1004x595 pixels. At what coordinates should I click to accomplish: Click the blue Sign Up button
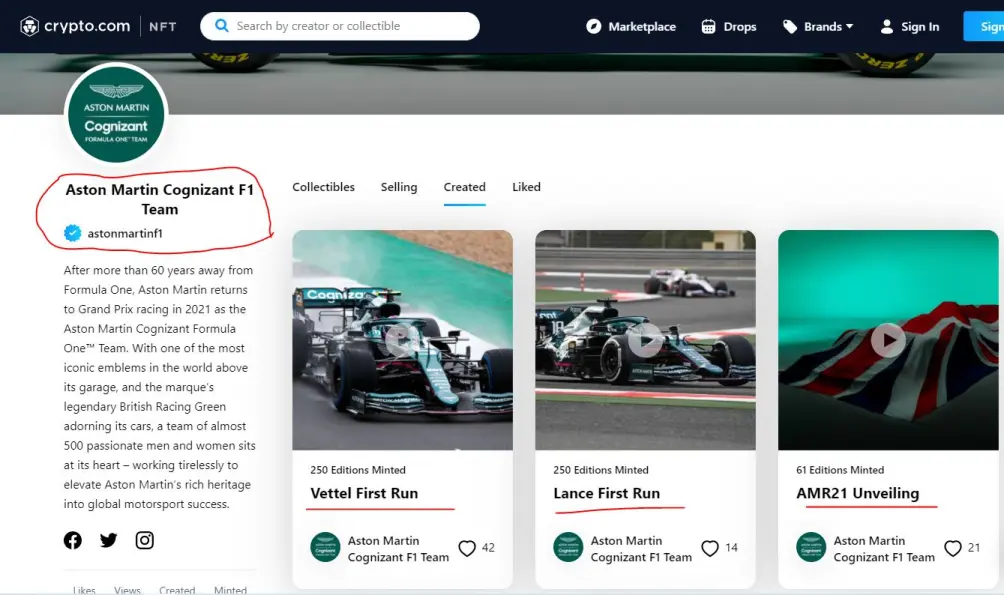coord(984,26)
